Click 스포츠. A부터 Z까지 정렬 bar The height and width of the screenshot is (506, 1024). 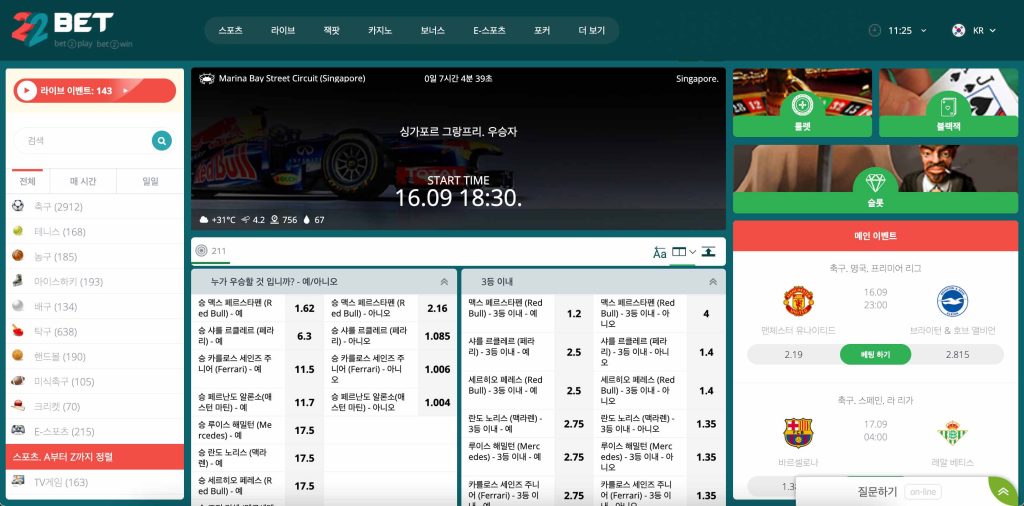click(95, 457)
